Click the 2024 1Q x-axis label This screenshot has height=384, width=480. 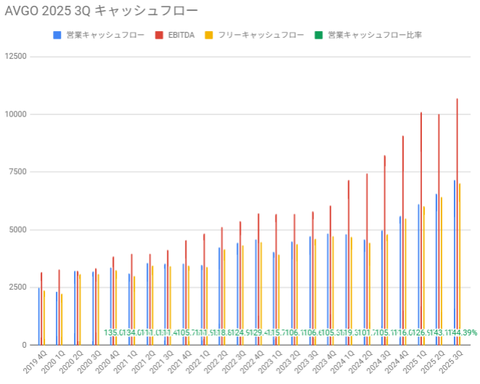(x=343, y=361)
